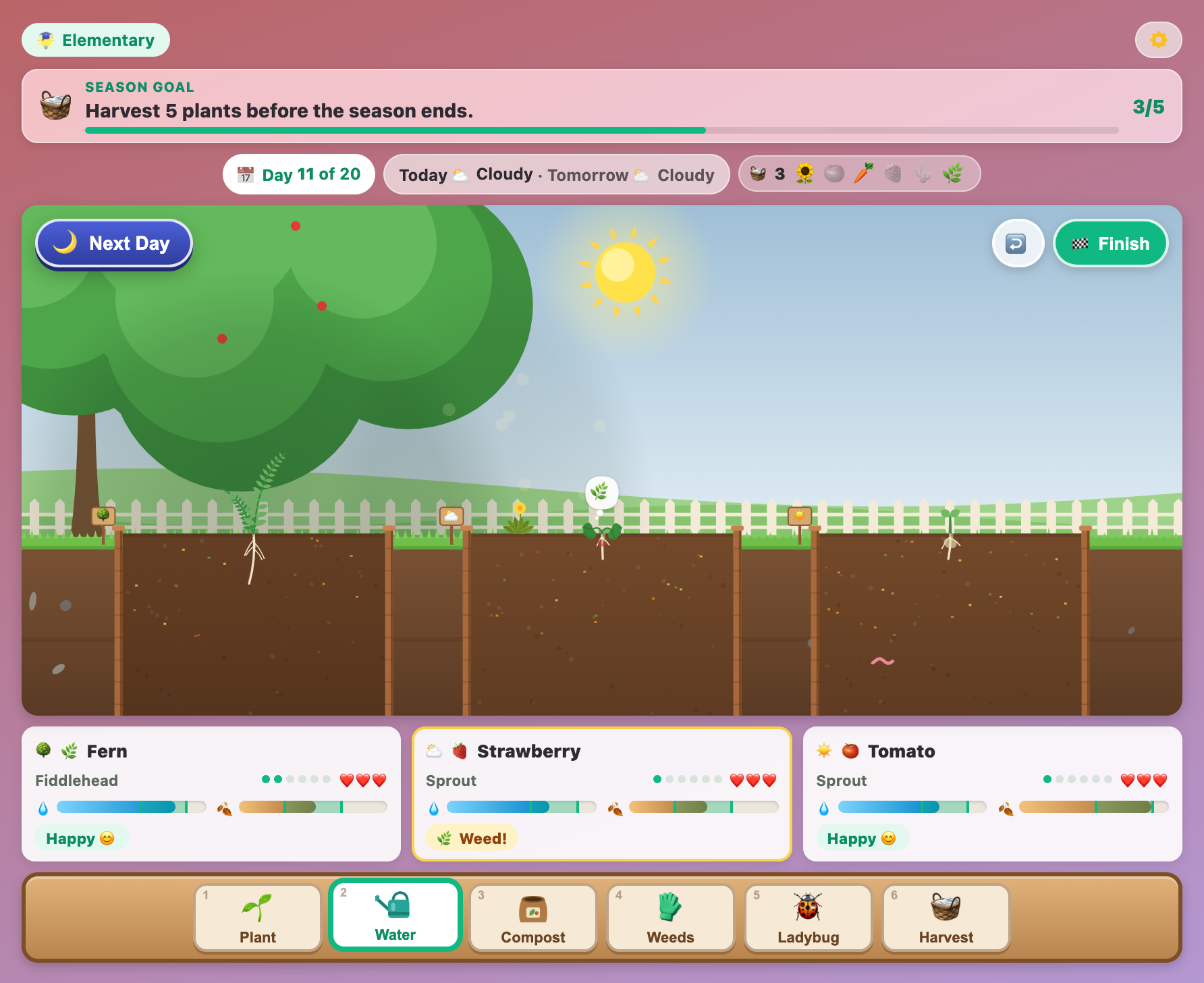Click the Tomato Happy status badge
The width and height of the screenshot is (1204, 983).
(862, 839)
